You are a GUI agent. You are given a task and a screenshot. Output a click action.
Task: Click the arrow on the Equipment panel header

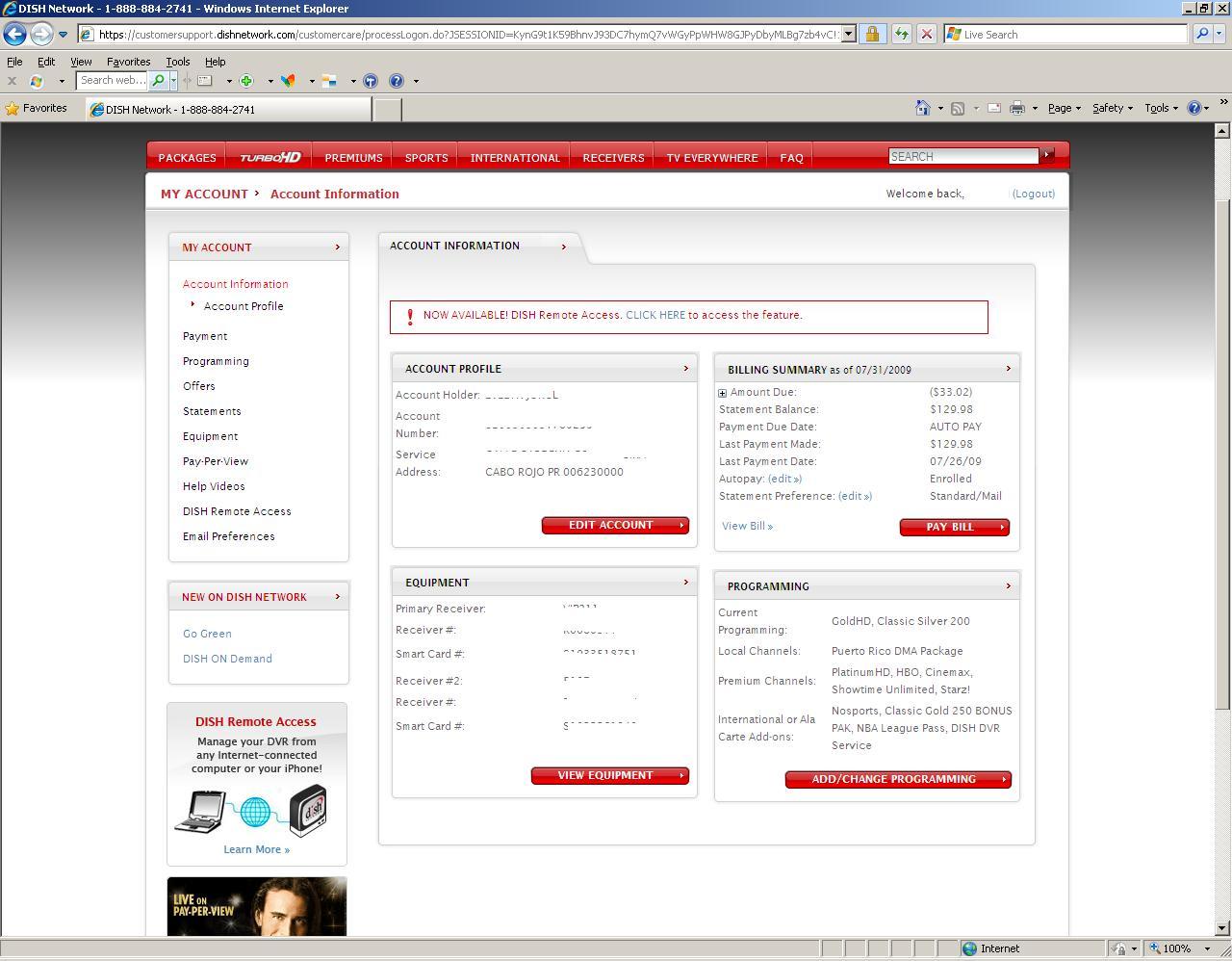click(685, 582)
